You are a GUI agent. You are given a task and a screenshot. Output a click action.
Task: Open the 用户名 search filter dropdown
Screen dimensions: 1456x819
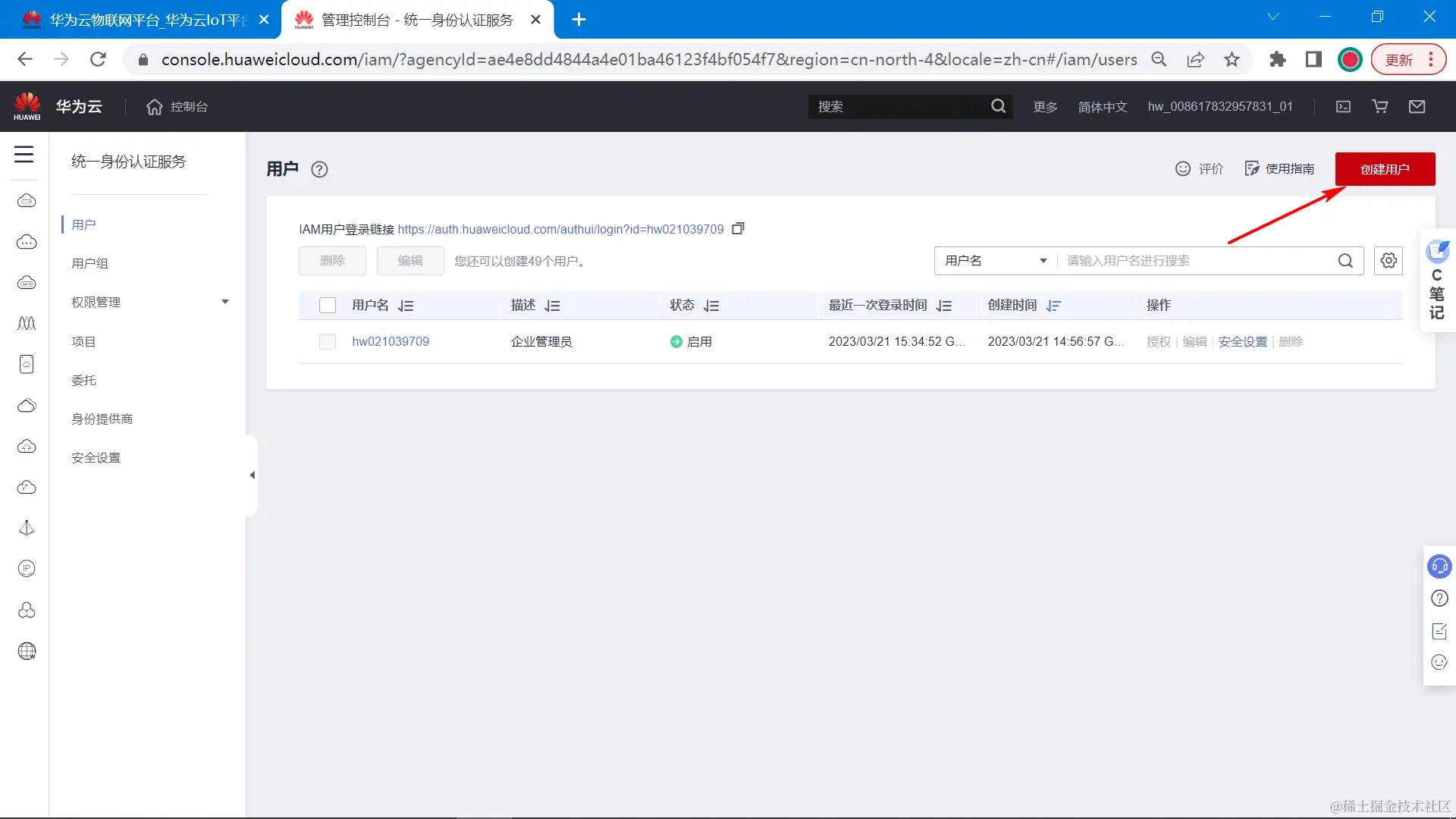coord(995,261)
